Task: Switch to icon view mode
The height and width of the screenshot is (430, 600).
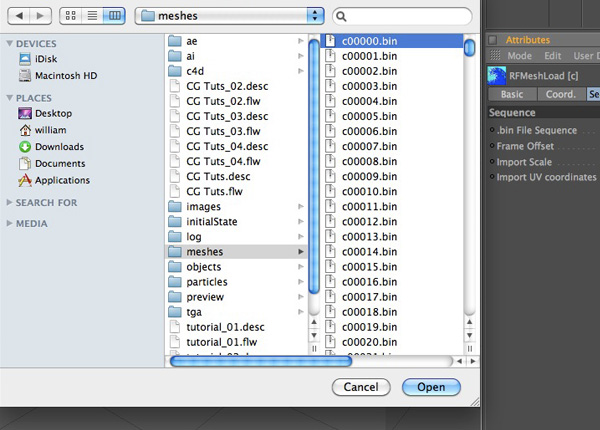Action: pos(70,16)
